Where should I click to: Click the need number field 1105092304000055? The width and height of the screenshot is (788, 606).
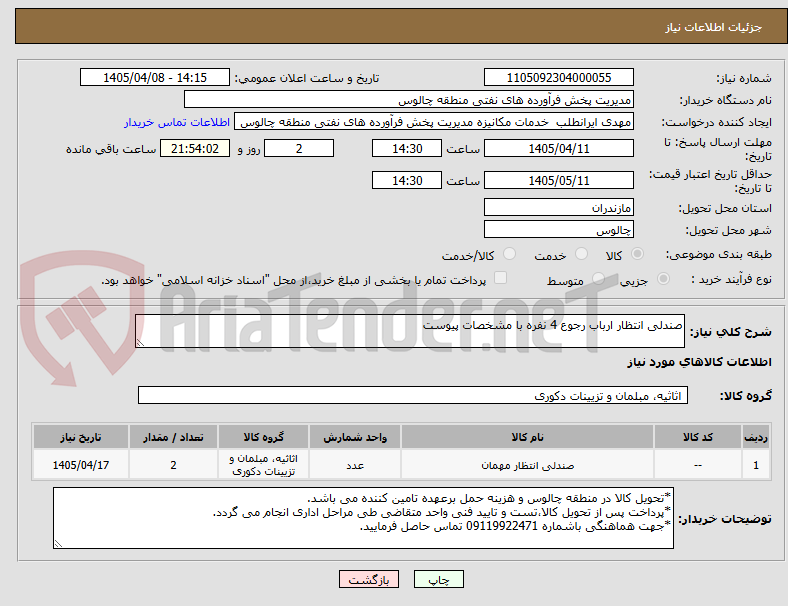558,77
